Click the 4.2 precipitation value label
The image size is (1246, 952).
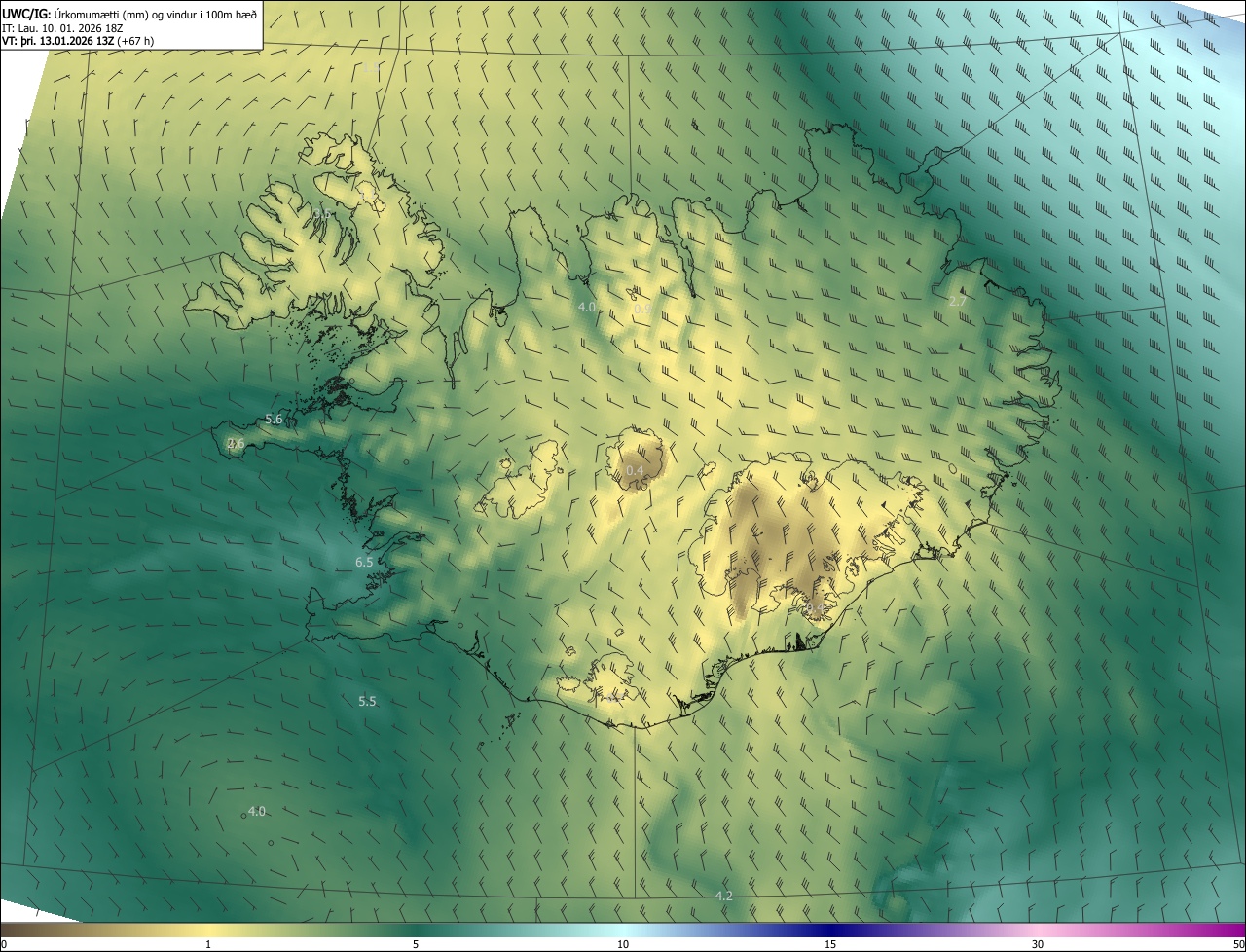pos(724,896)
